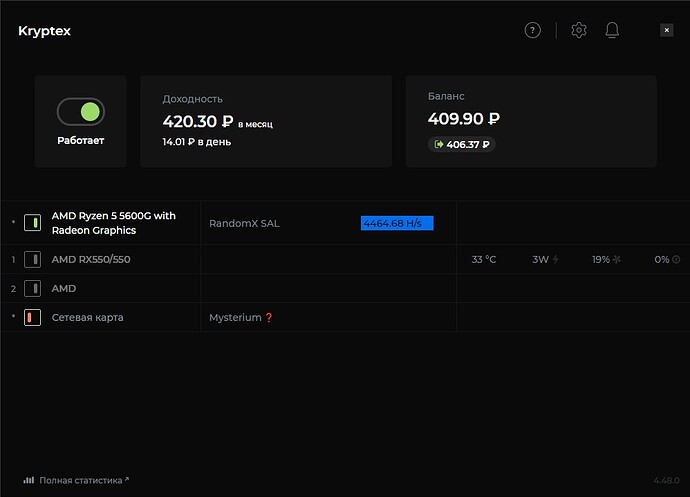The height and width of the screenshot is (497, 690).
Task: Click the AMD Ryzen 5 5600G device name
Action: 114,223
